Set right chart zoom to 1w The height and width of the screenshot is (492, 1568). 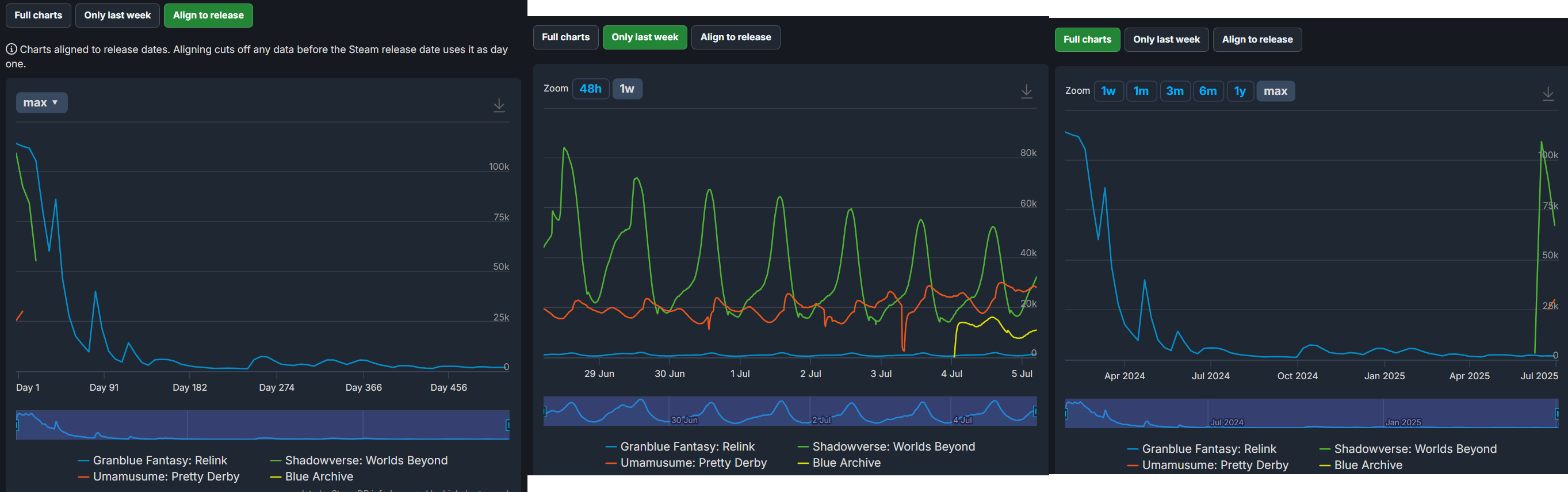click(1108, 91)
